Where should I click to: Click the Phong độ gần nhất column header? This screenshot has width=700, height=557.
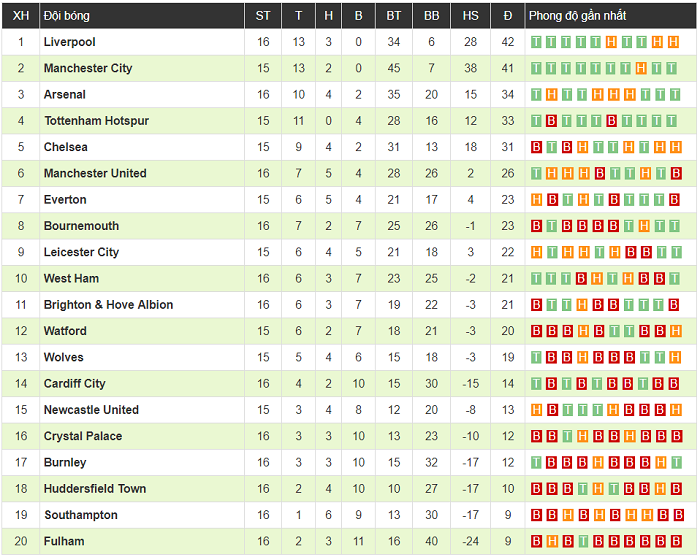[x=577, y=15]
